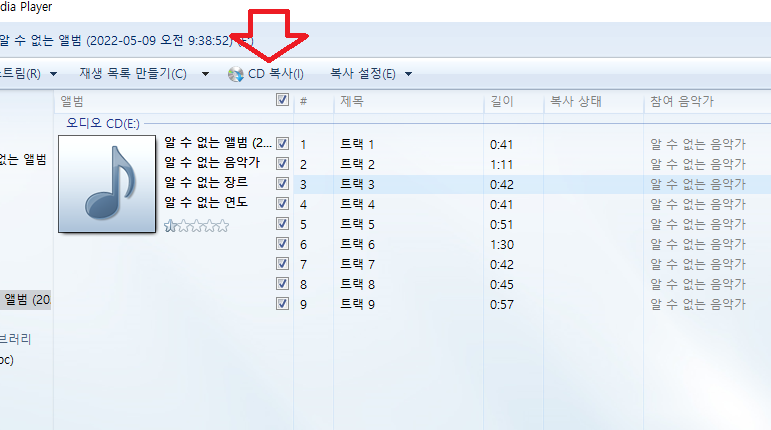The width and height of the screenshot is (771, 430).
Task: Select highlighted 알 수 없는 앨범 sidebar item
Action: (25, 299)
